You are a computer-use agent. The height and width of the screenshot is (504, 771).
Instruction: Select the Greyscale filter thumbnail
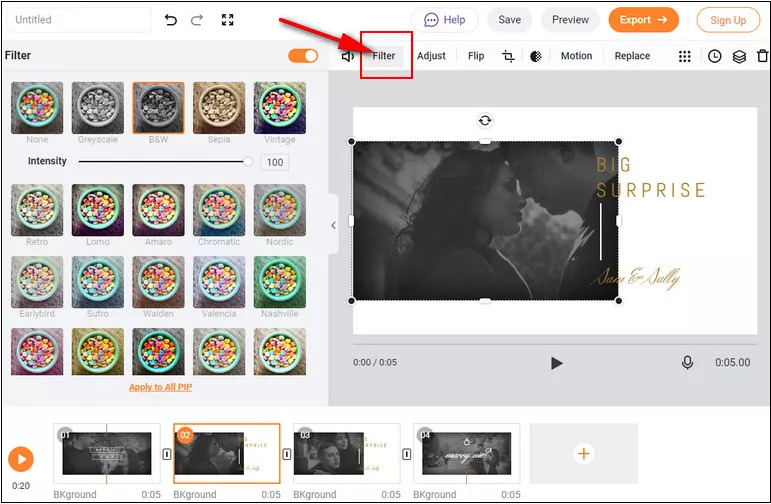click(98, 108)
